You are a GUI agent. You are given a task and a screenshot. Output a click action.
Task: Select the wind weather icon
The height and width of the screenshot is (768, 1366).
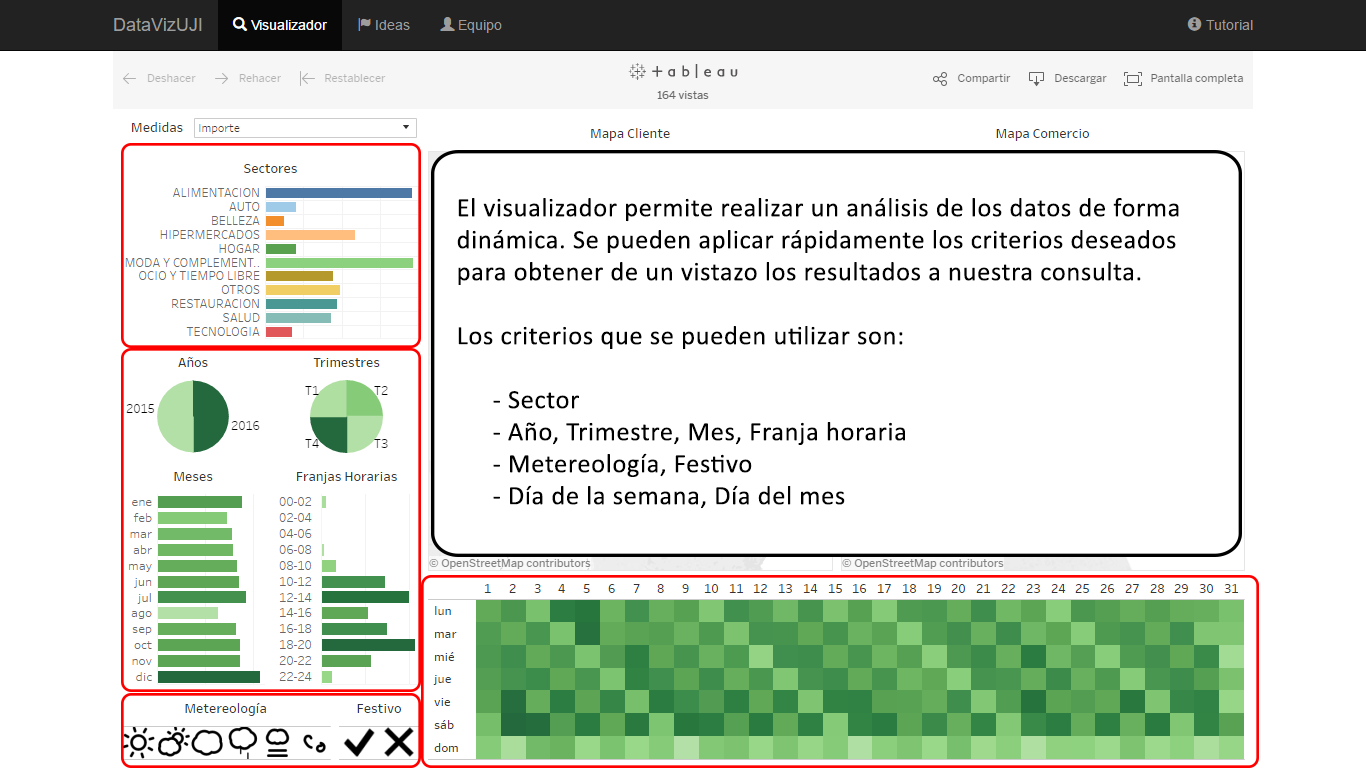[x=314, y=743]
